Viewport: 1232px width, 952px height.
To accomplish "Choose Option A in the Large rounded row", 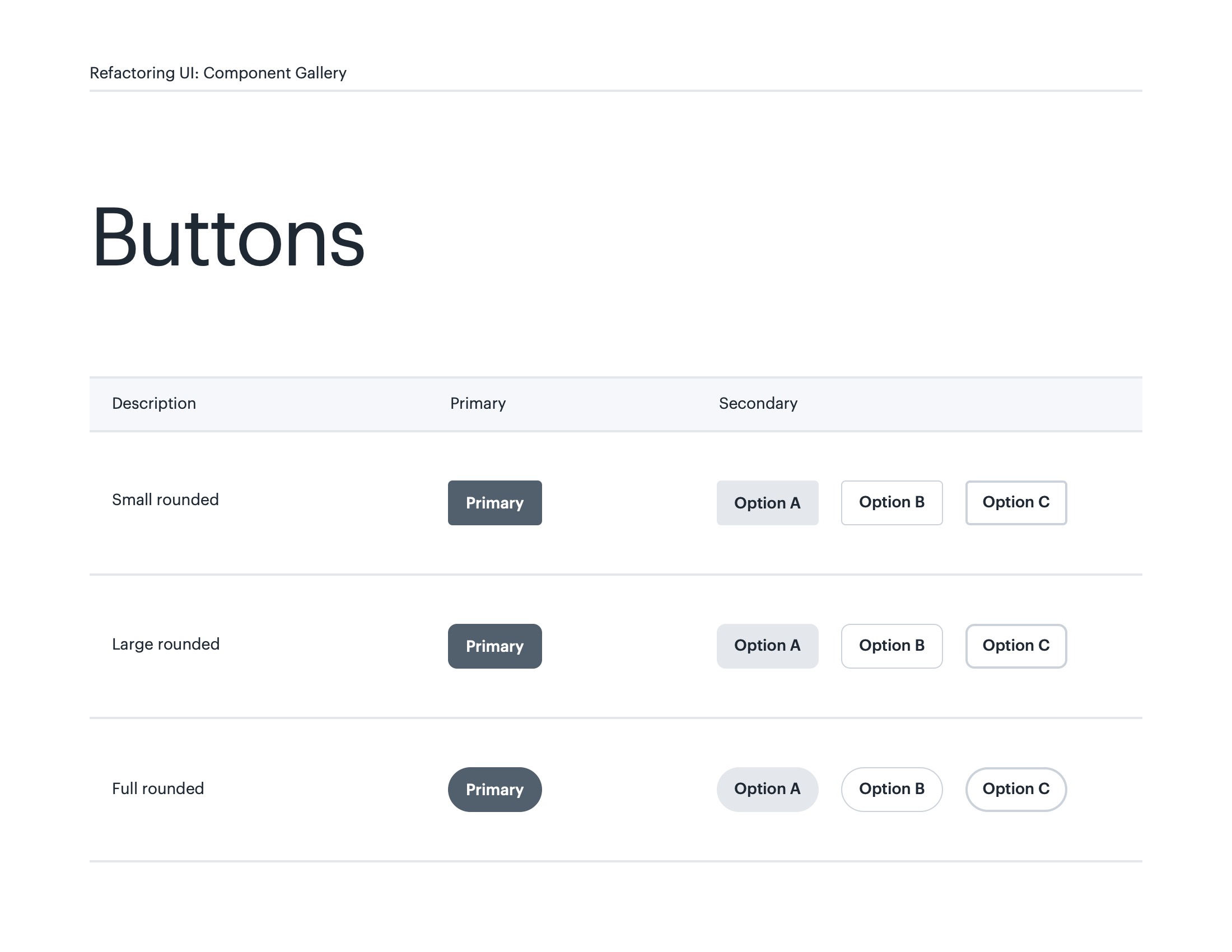I will tap(767, 646).
